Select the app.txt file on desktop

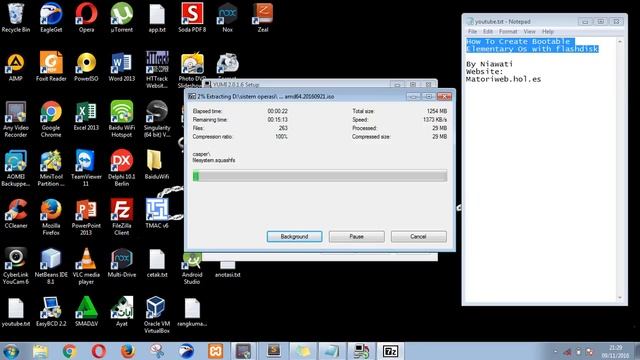click(x=157, y=18)
